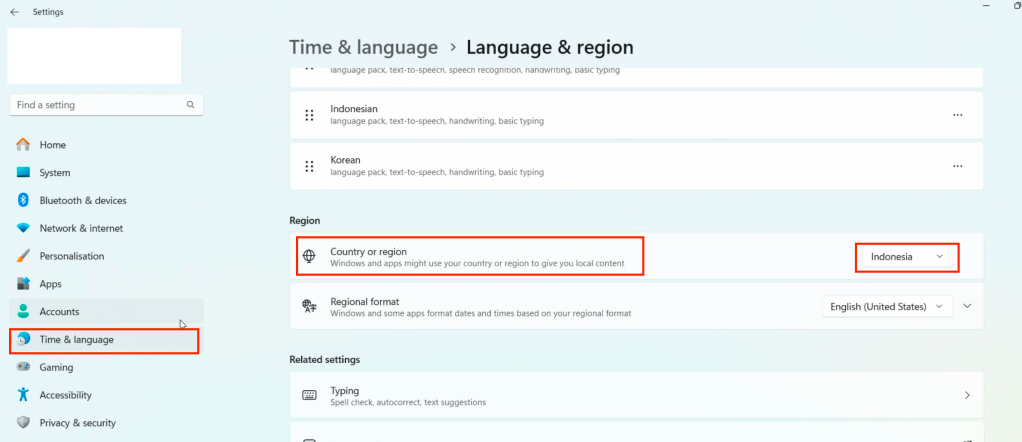Viewport: 1022px width, 442px height.
Task: Click the back arrow in Settings header
Action: [14, 12]
